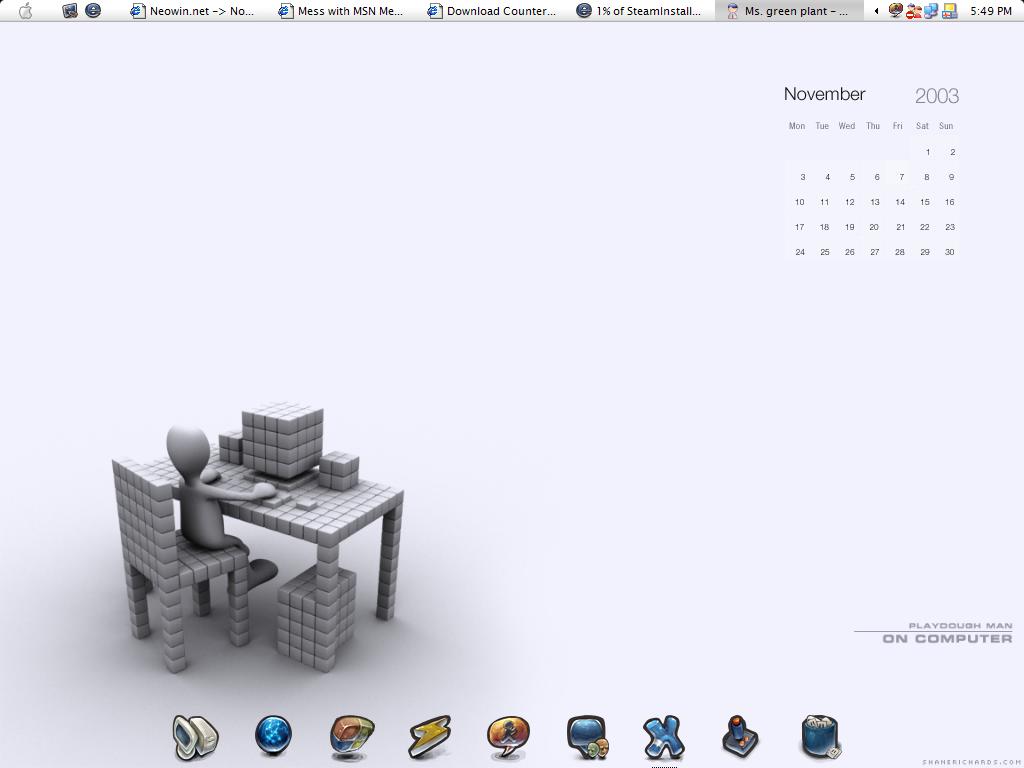
Task: Open the chat bubble messenger dock icon
Action: coord(587,737)
